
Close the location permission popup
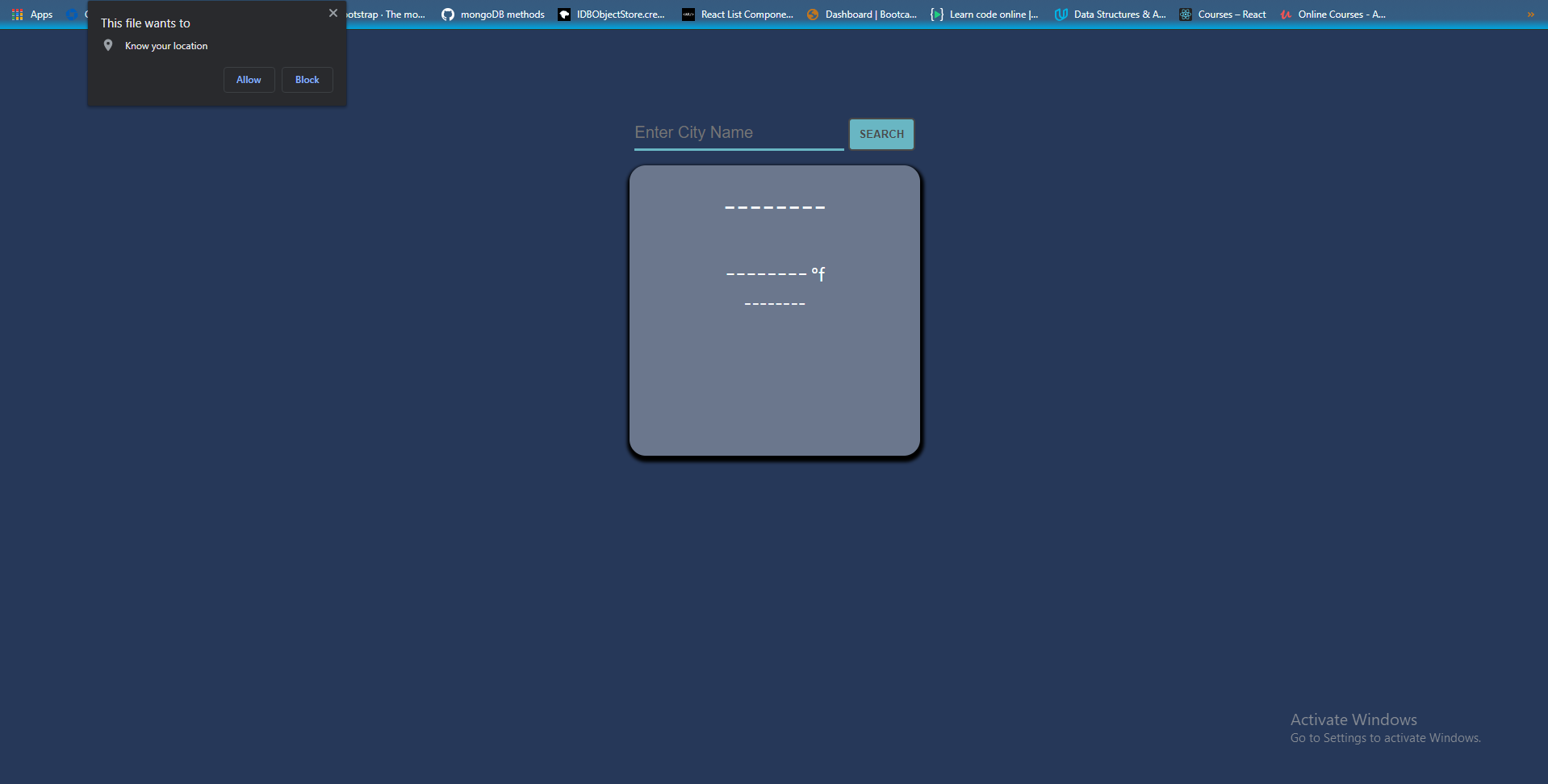click(333, 13)
